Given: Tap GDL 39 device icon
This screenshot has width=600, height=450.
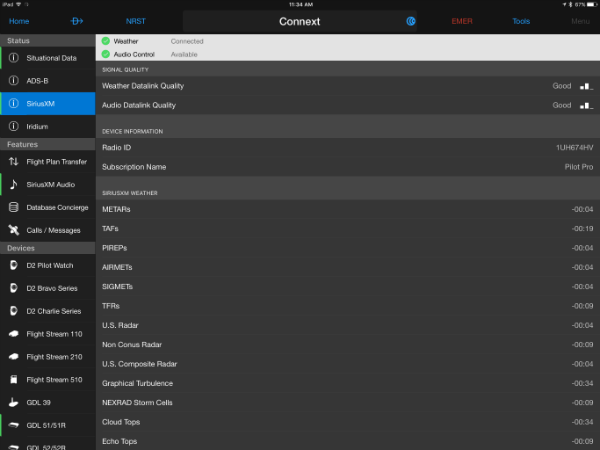Looking at the screenshot, I should 14,402.
